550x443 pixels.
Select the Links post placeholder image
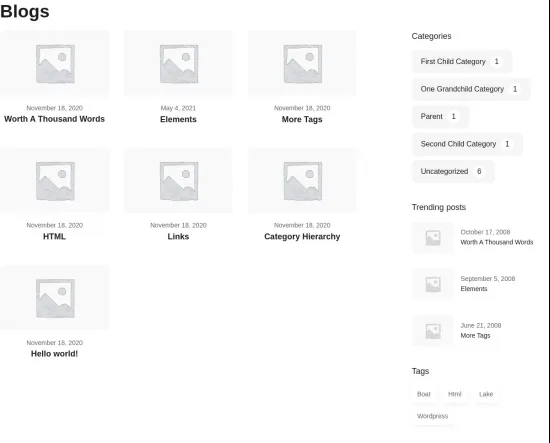click(x=178, y=181)
